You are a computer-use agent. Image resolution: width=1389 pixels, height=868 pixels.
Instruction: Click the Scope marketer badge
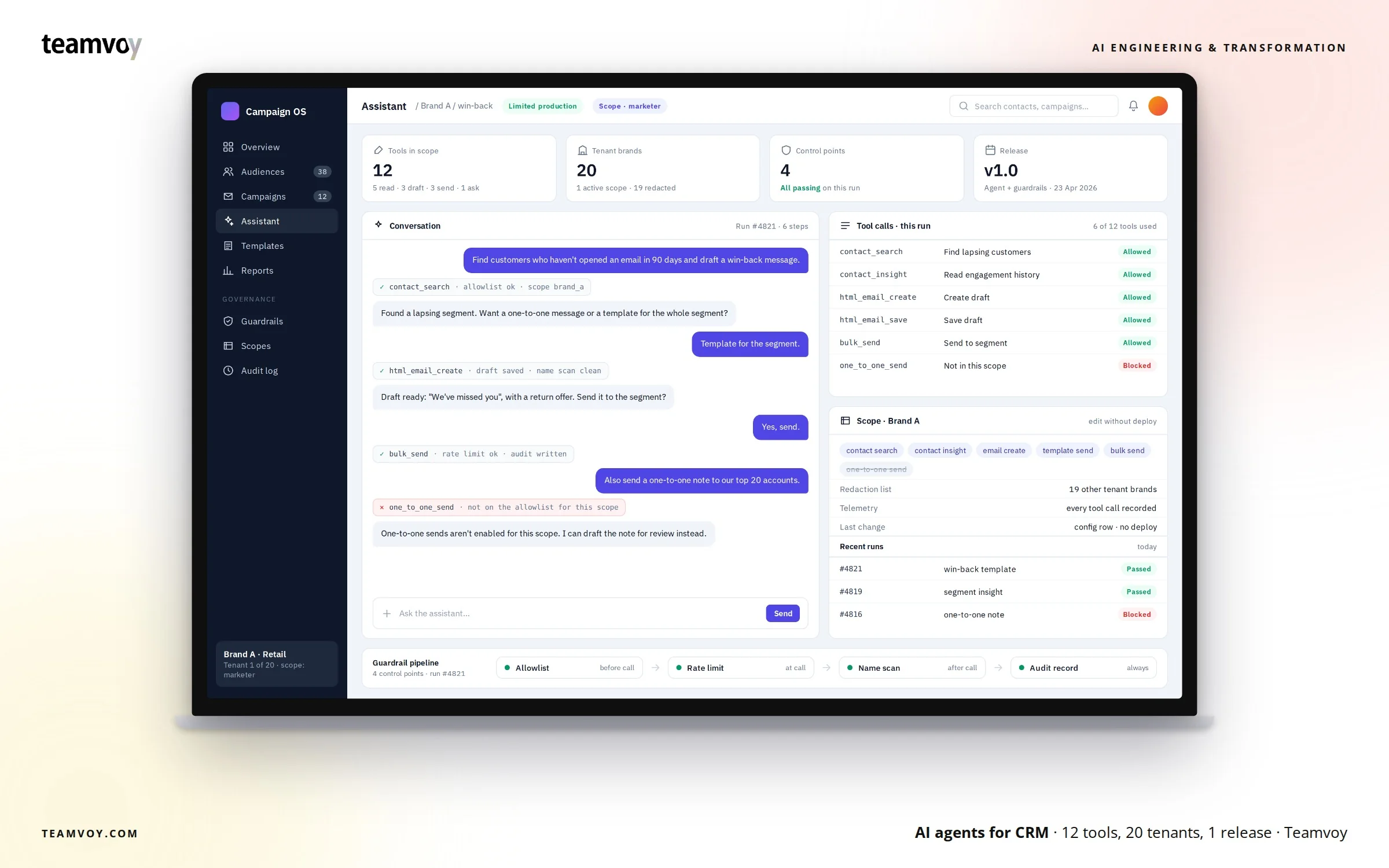pyautogui.click(x=629, y=106)
